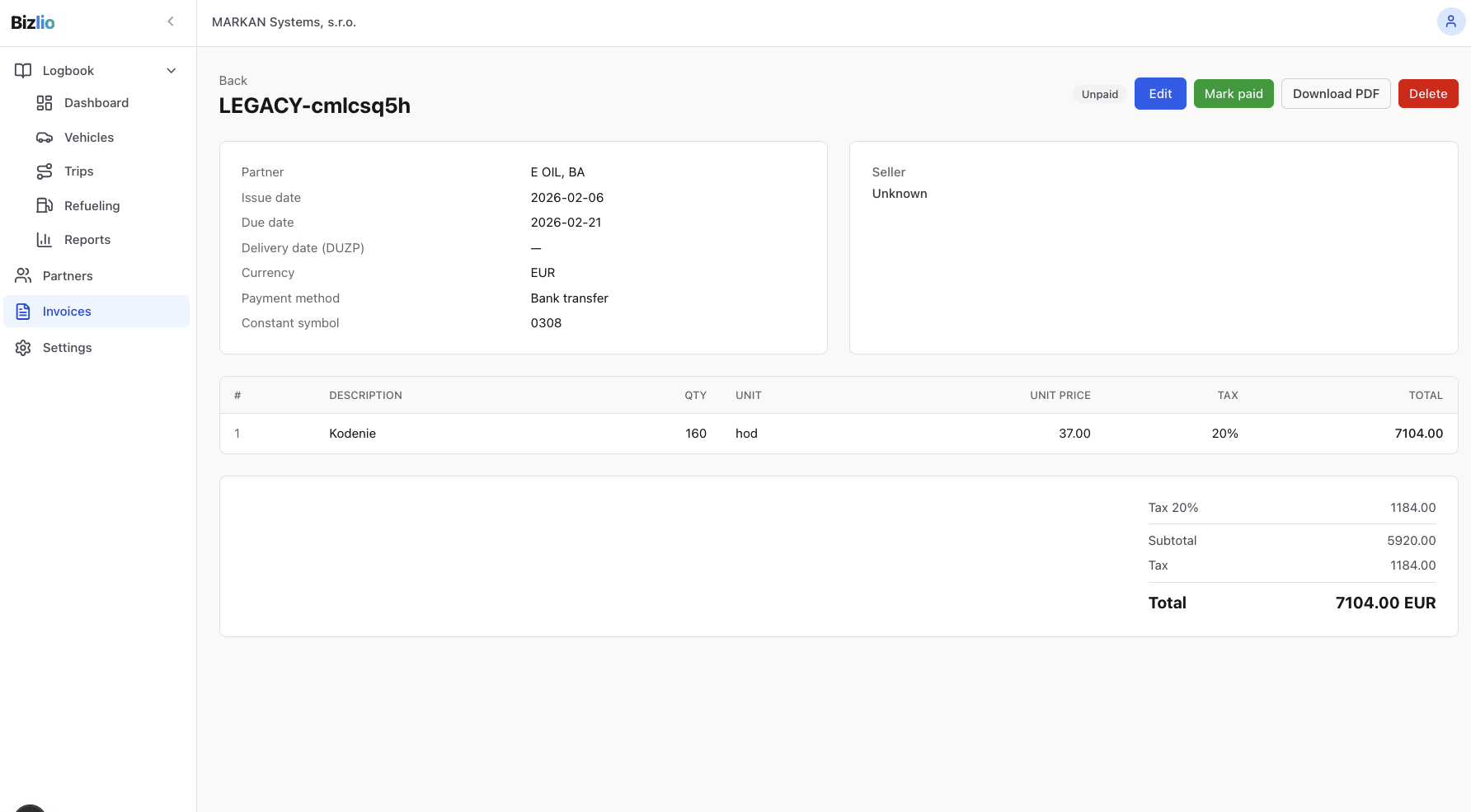Screen dimensions: 1471x812
Task: Go Back to invoice list
Action: pos(233,81)
